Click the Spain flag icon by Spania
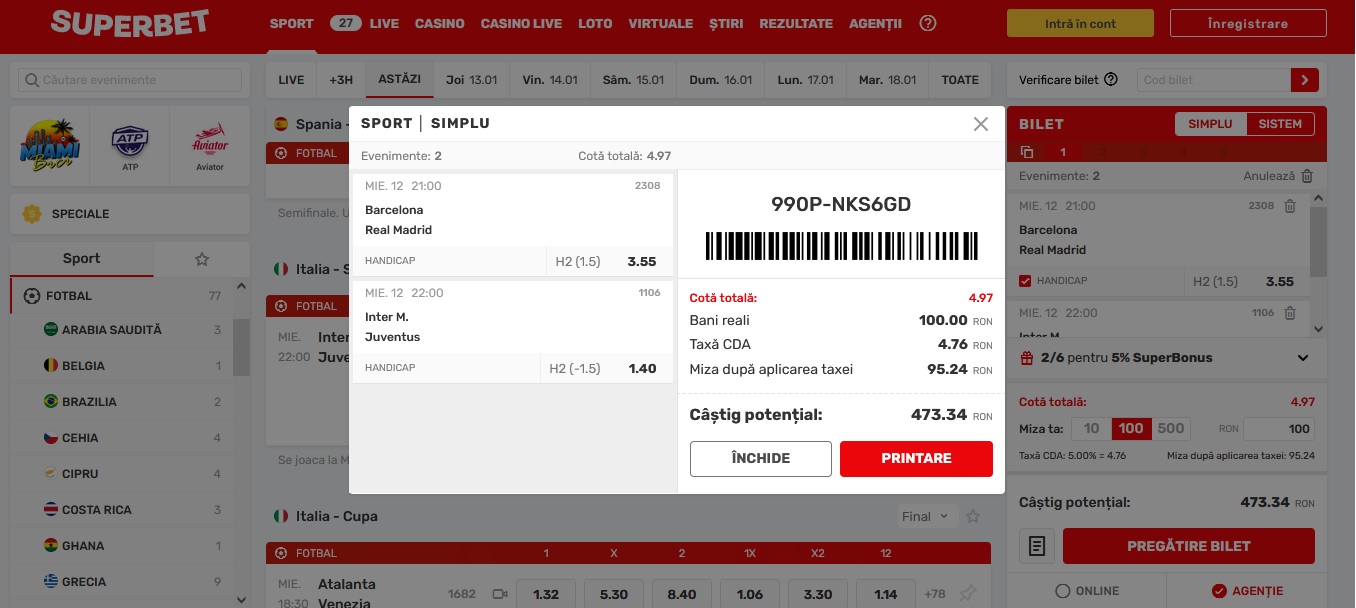This screenshot has width=1356, height=608. [x=281, y=124]
